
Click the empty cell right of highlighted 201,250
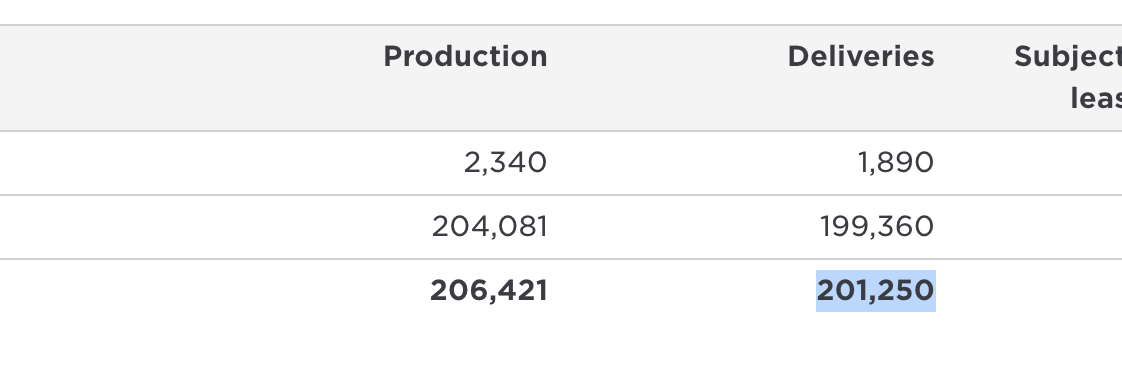(1036, 291)
